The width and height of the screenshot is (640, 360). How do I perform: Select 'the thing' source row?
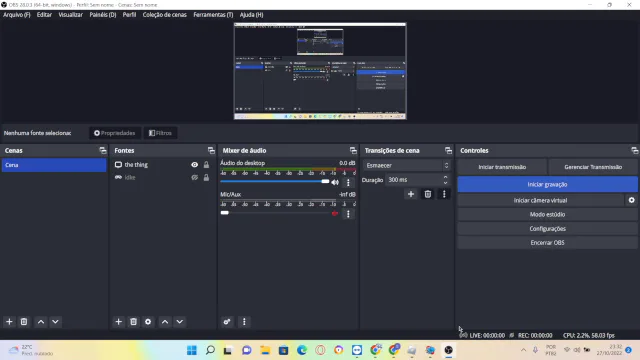[x=162, y=164]
